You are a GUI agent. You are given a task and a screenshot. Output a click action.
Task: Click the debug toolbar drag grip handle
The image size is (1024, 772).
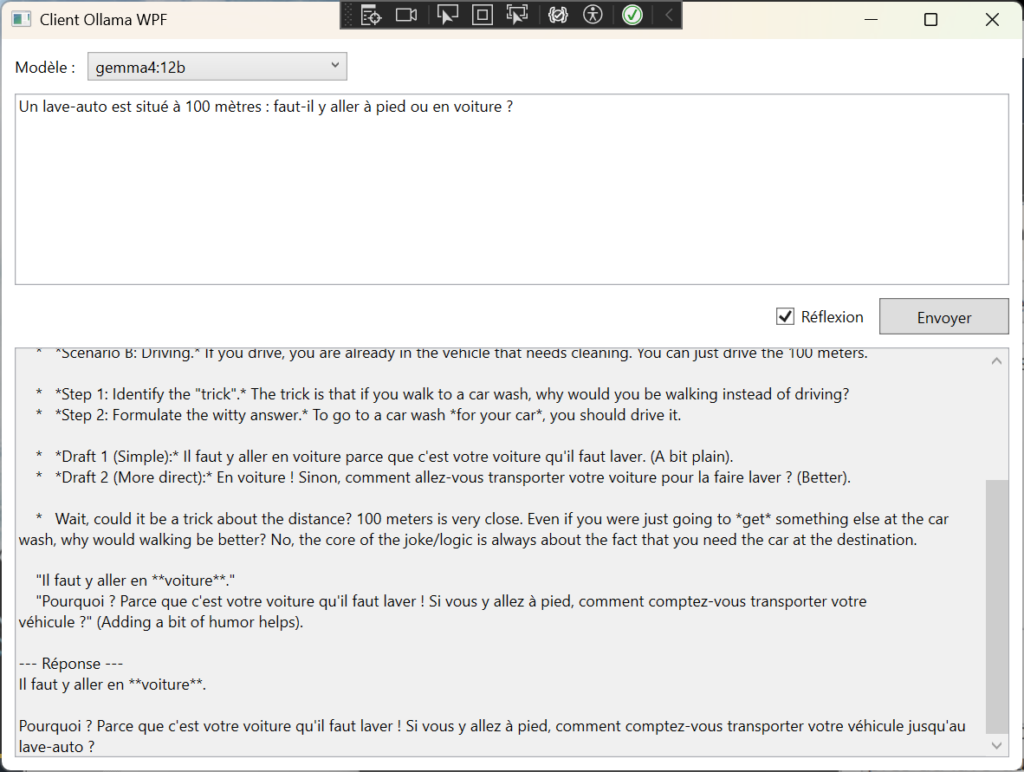[348, 15]
